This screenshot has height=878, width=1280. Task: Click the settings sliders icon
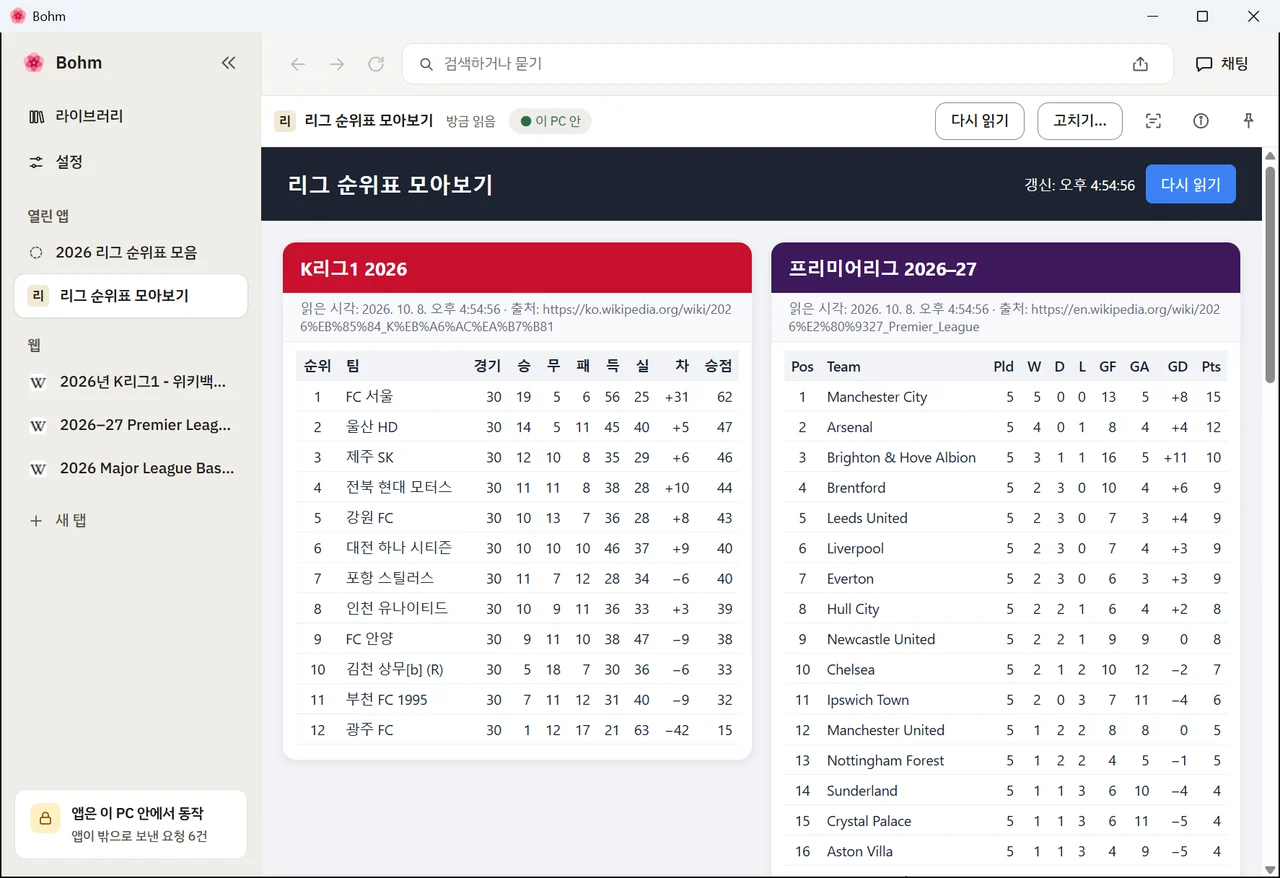pos(36,162)
